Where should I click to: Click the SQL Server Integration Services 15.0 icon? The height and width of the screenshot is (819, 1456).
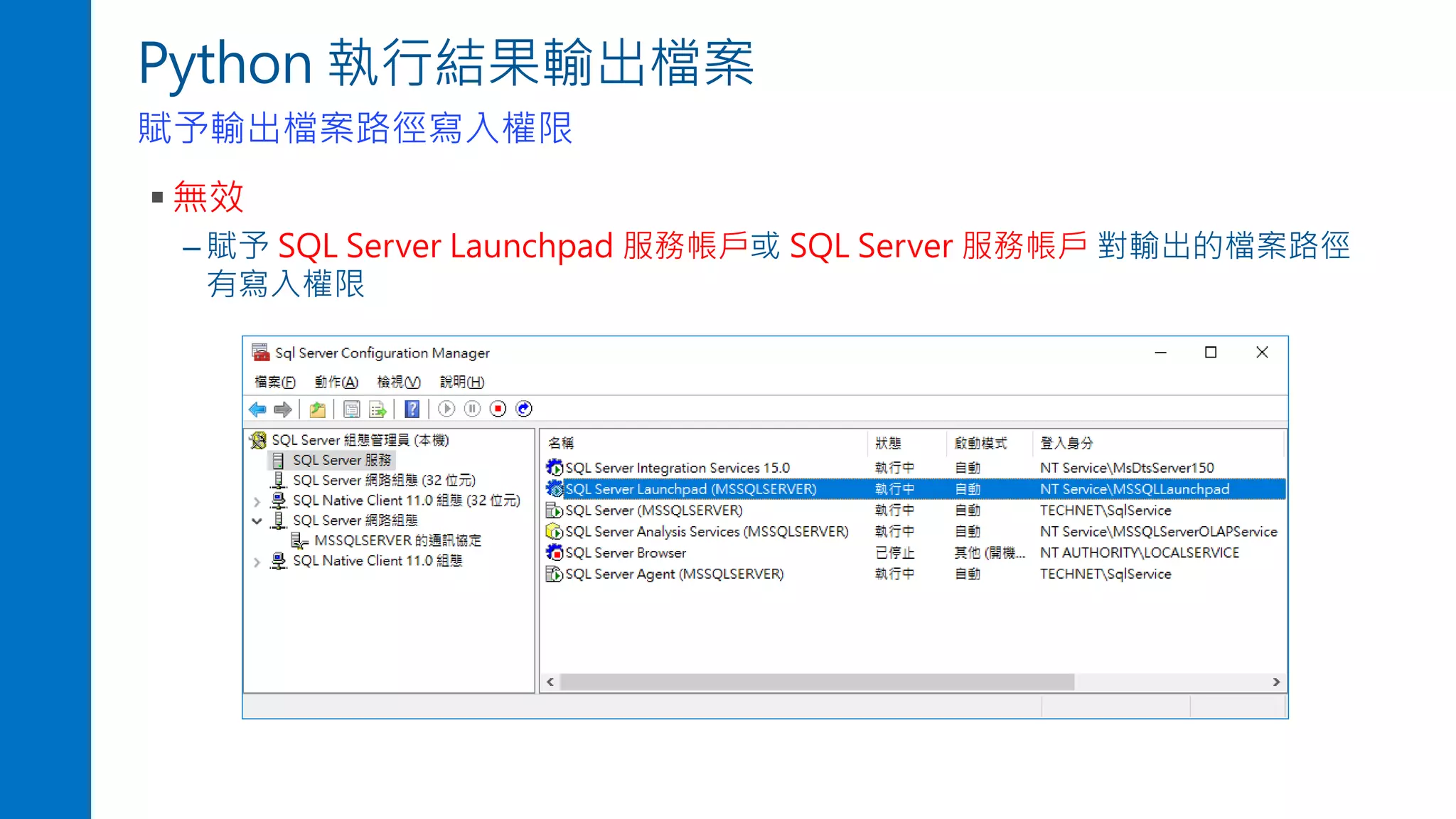pyautogui.click(x=555, y=468)
